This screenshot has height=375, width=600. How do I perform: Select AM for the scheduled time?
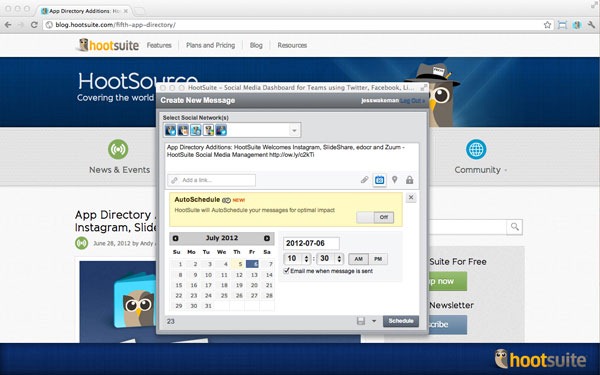tap(358, 259)
